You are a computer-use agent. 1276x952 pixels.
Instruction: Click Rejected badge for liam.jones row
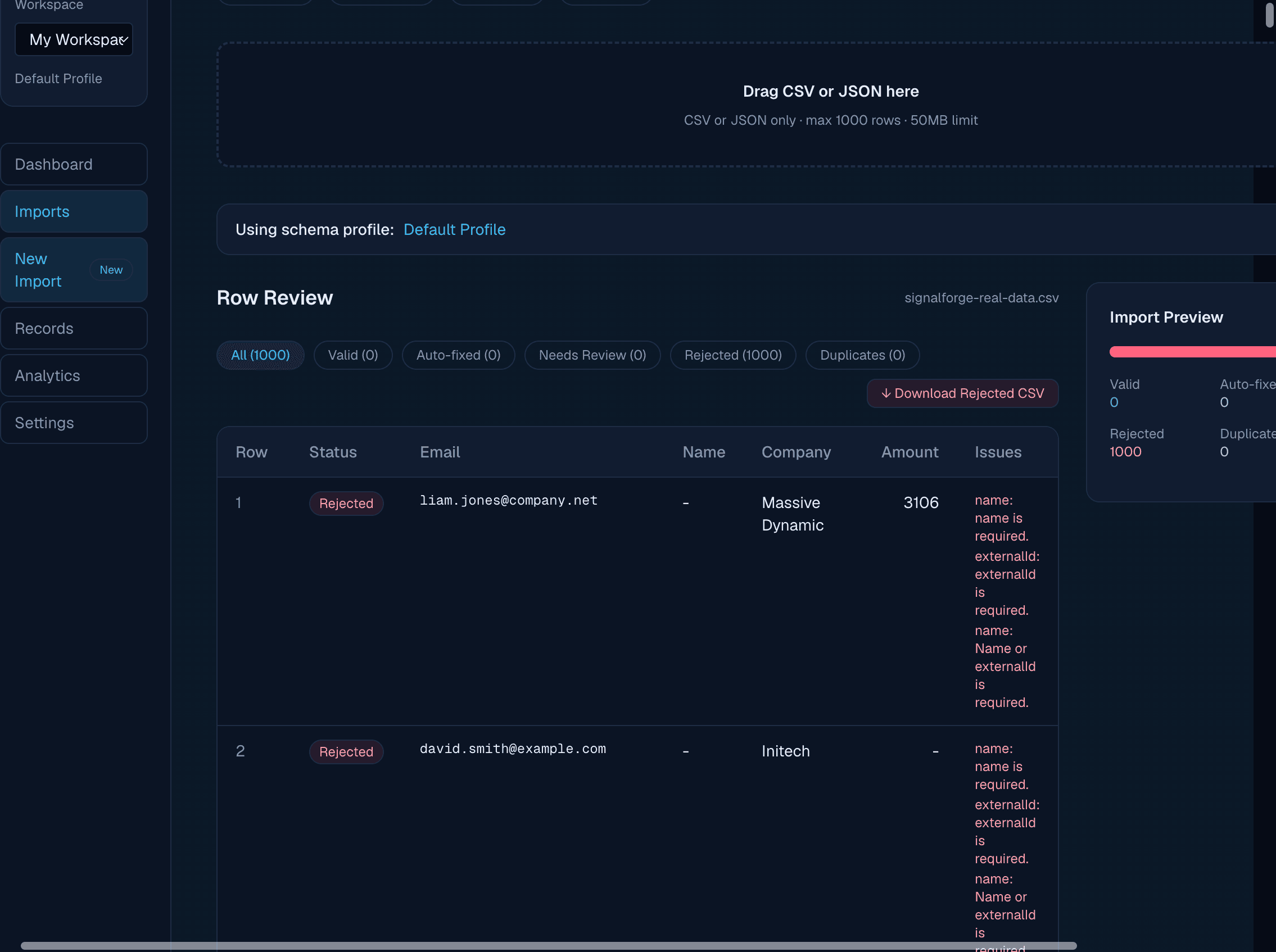tap(346, 504)
